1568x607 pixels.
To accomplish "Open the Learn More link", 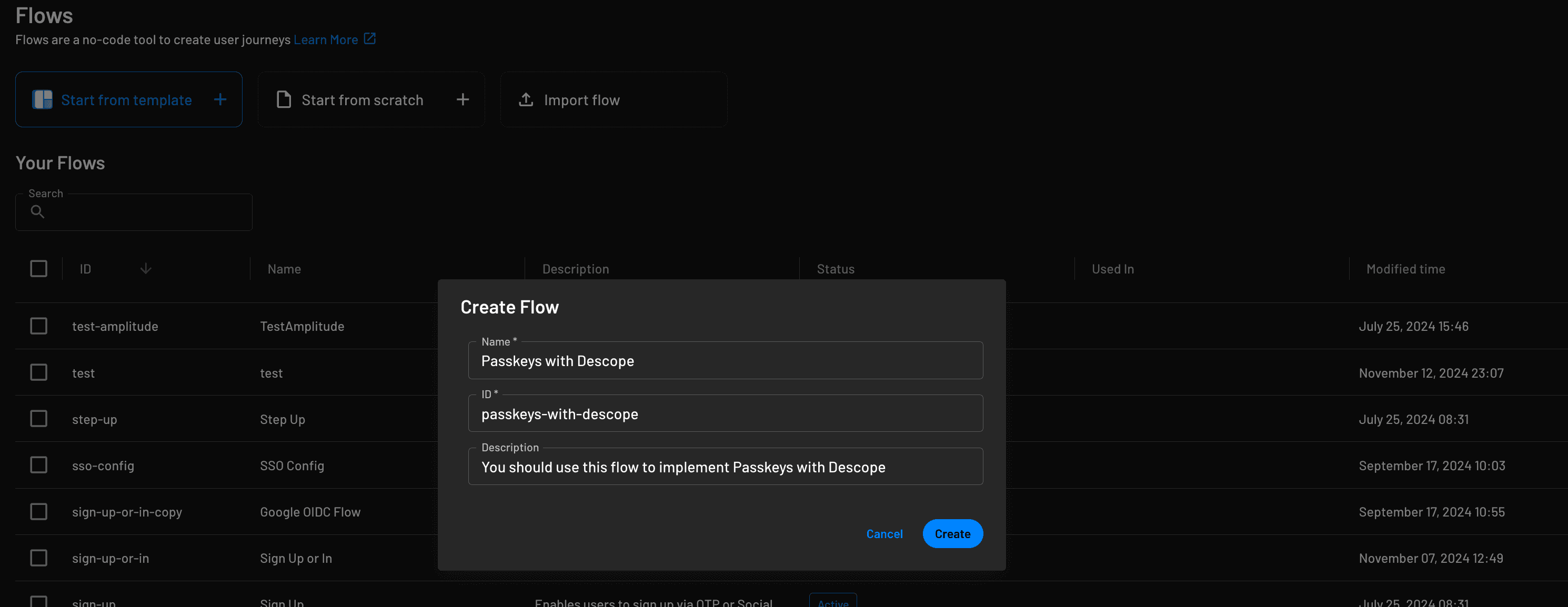I will pos(326,38).
